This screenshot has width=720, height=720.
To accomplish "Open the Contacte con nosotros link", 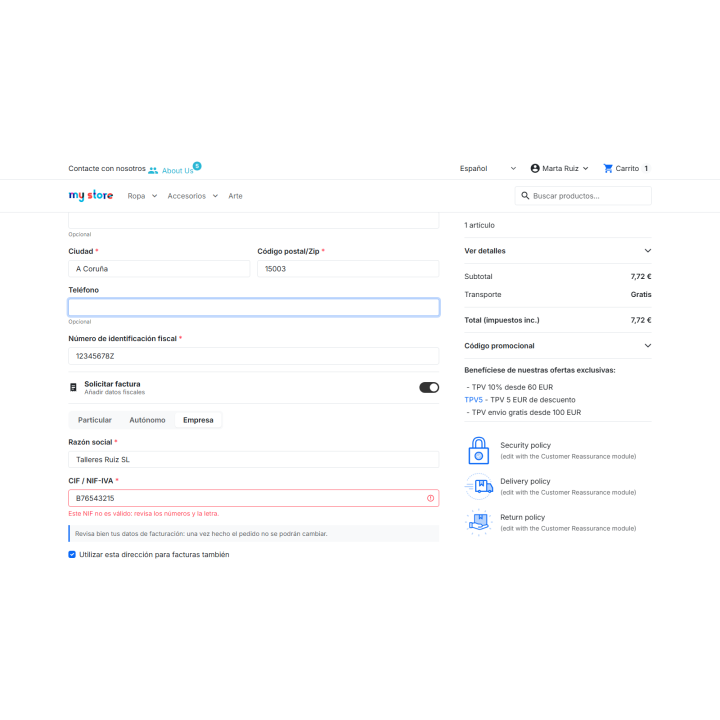I will tap(107, 169).
